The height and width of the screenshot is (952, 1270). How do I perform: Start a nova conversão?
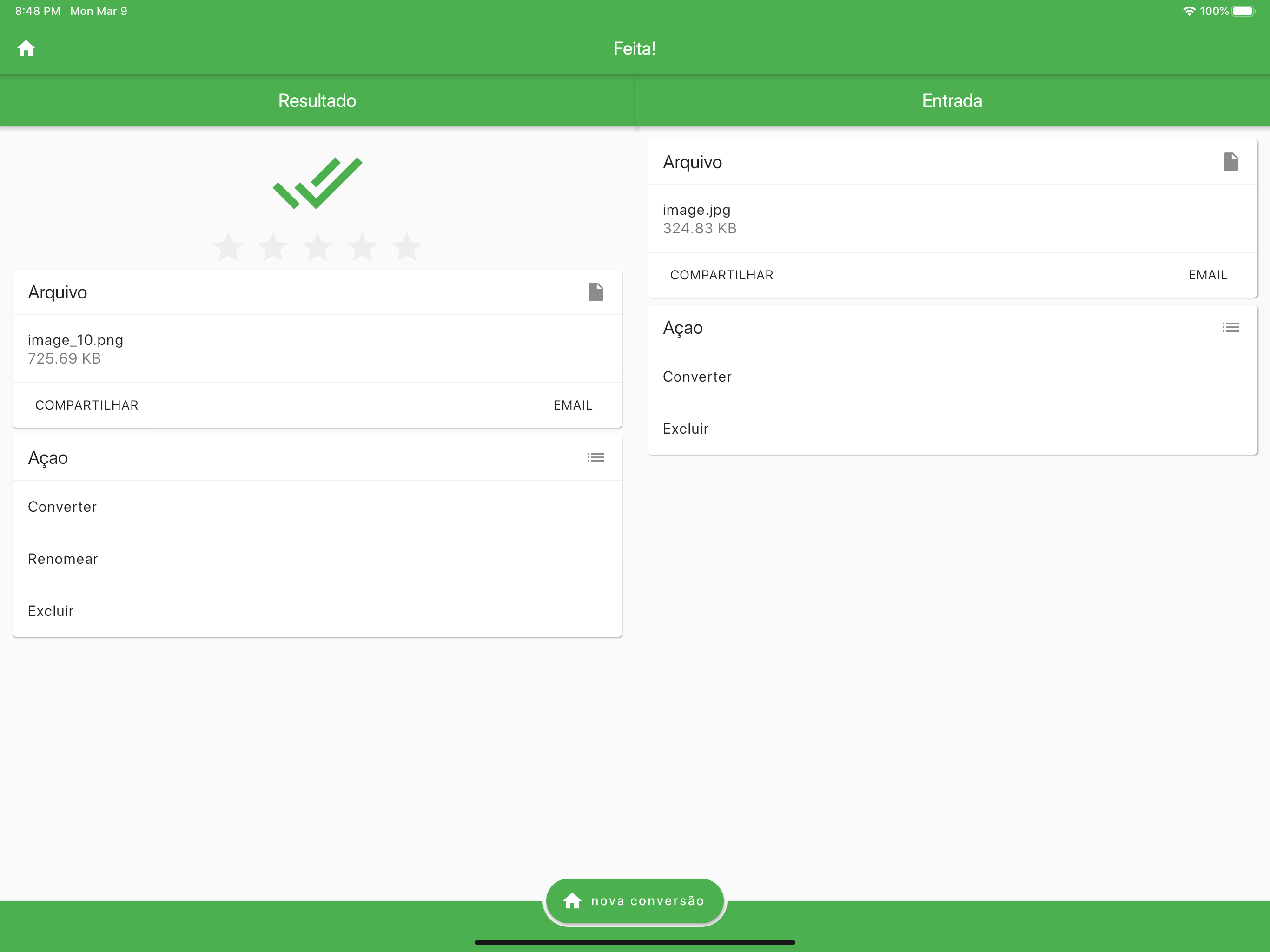tap(635, 900)
